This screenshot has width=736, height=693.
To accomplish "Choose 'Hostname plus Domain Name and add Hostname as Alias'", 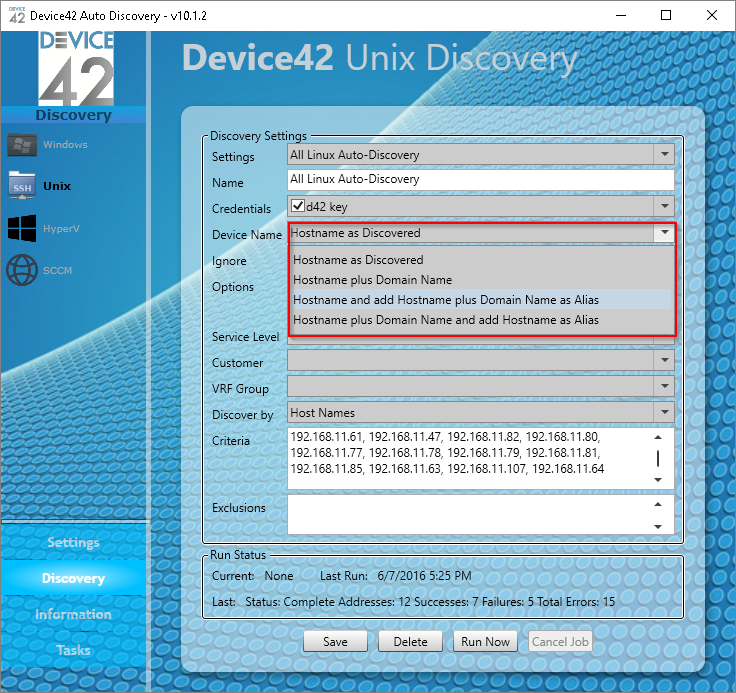I will pos(482,320).
